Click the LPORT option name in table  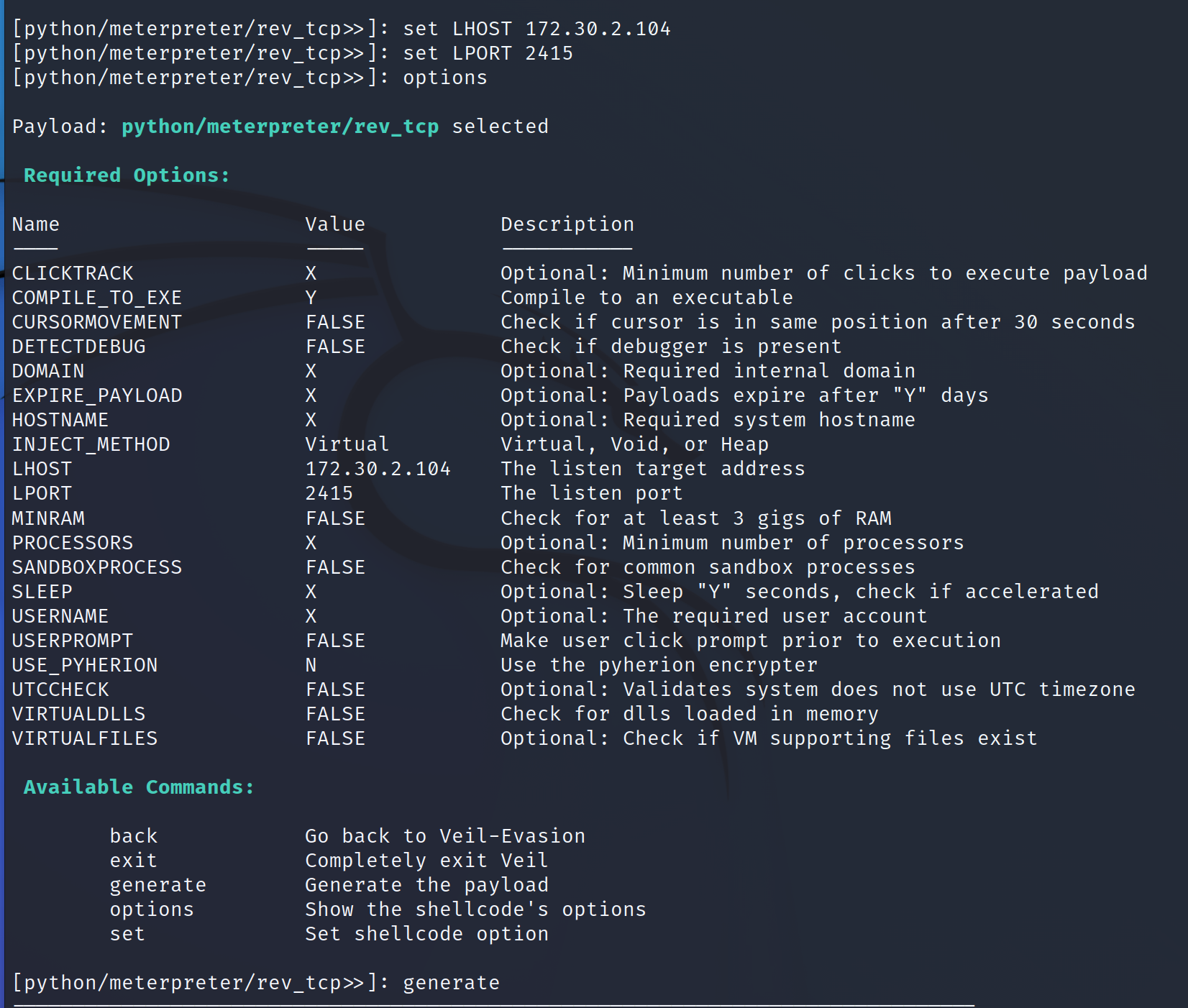42,493
